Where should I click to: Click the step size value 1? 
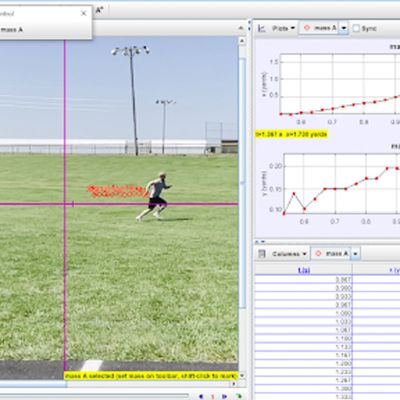point(213,397)
